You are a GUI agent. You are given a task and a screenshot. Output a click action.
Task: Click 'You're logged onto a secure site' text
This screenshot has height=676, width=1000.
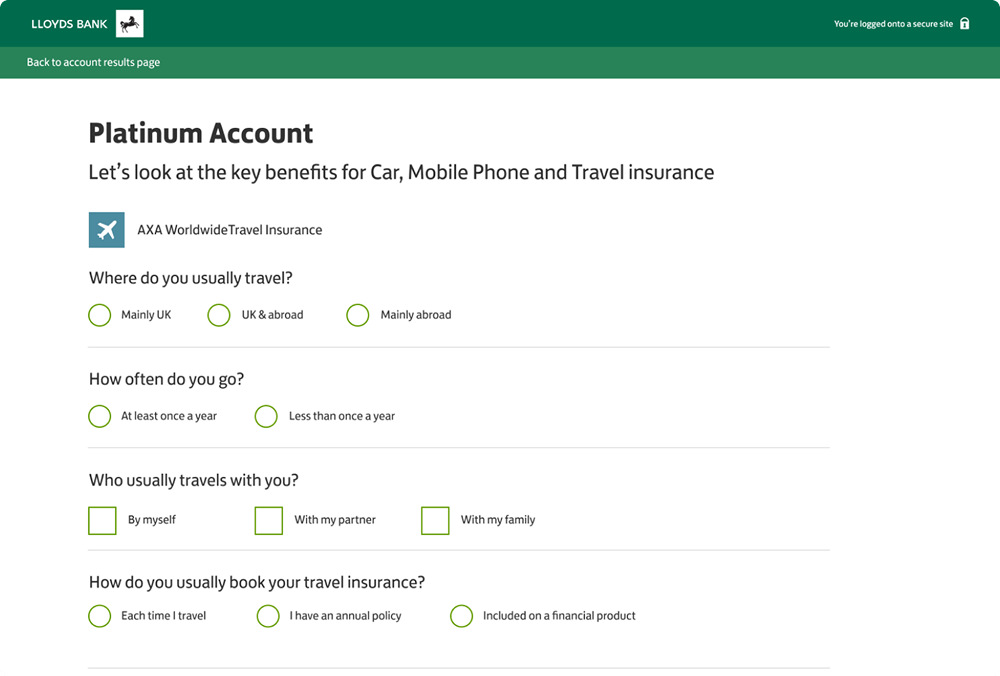click(893, 24)
